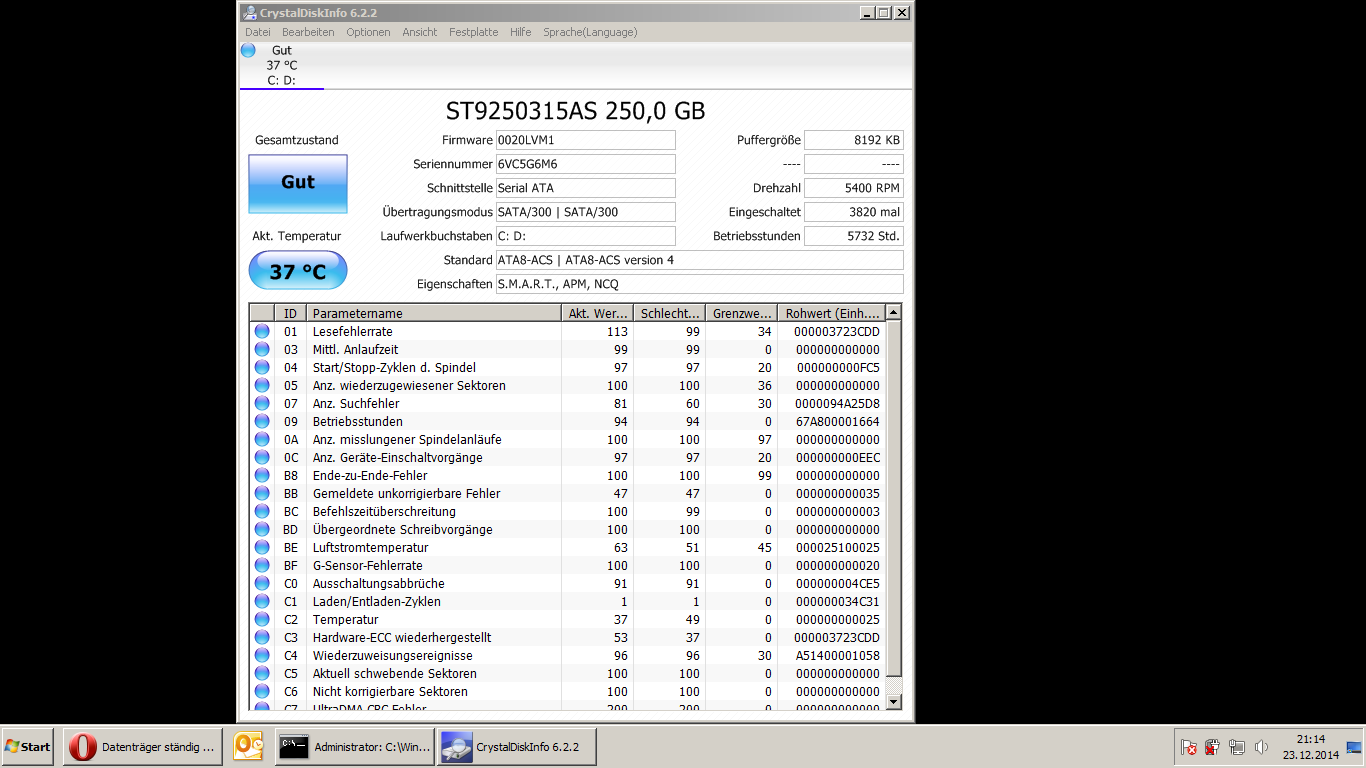1366x768 pixels.
Task: Click status icon for Mittl. Anlaufzeit row
Action: point(262,349)
